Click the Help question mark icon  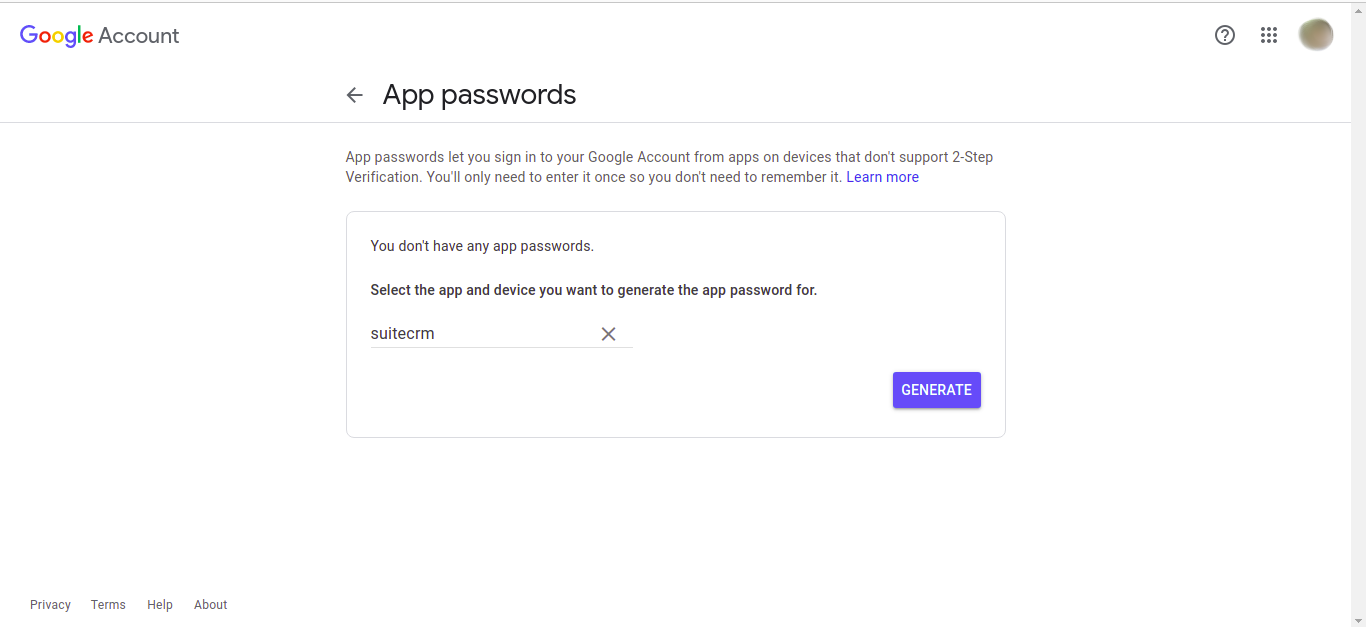pos(1225,35)
